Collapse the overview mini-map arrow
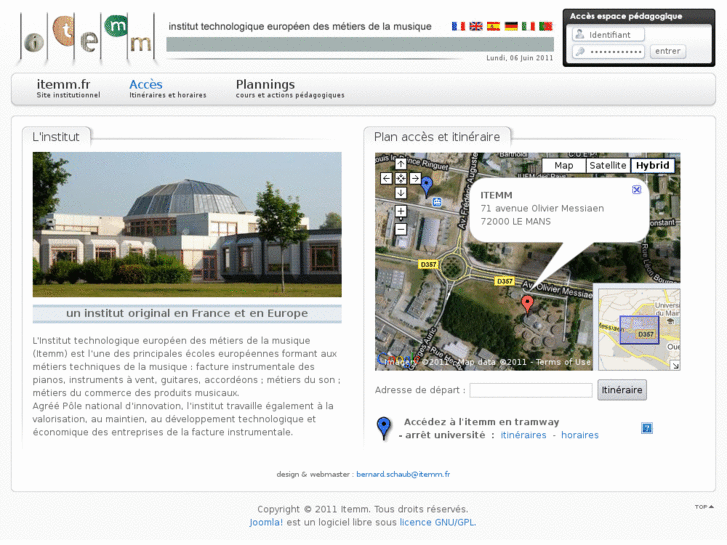The height and width of the screenshot is (545, 727). pos(675,366)
